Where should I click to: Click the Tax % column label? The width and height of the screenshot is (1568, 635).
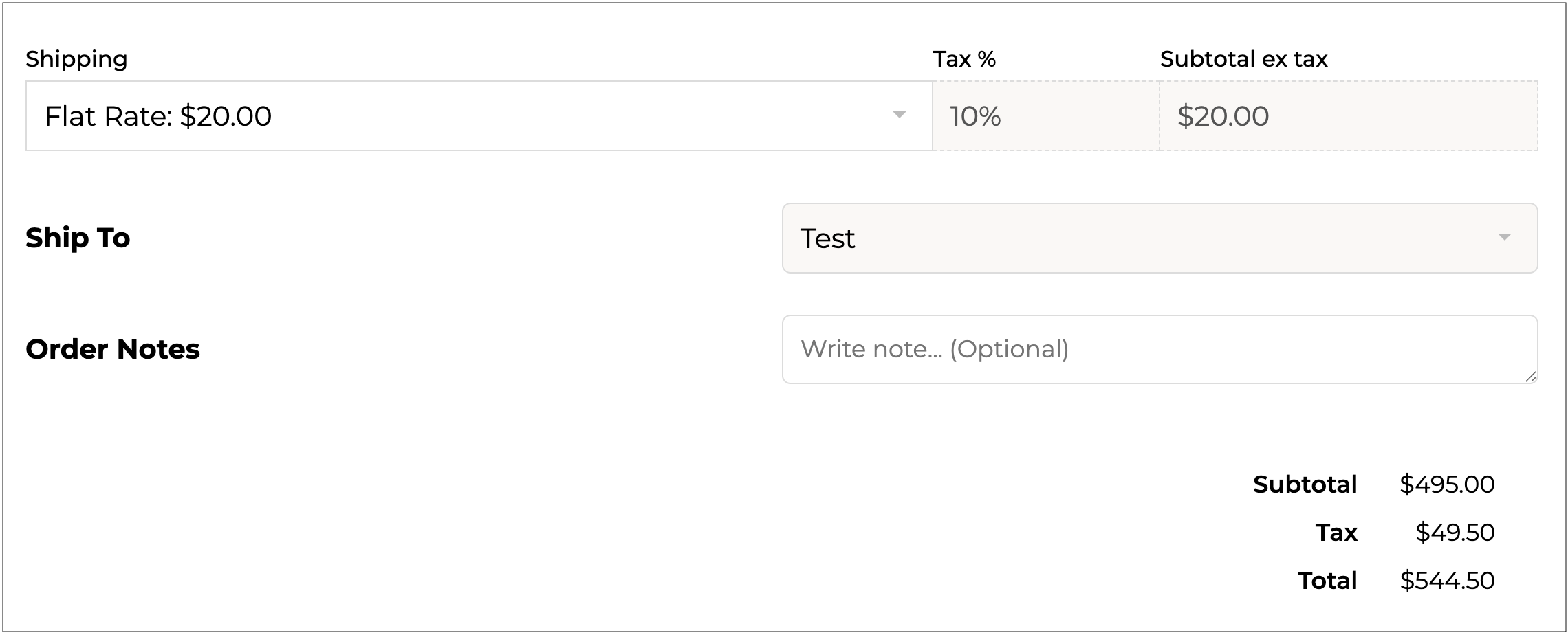pos(964,59)
